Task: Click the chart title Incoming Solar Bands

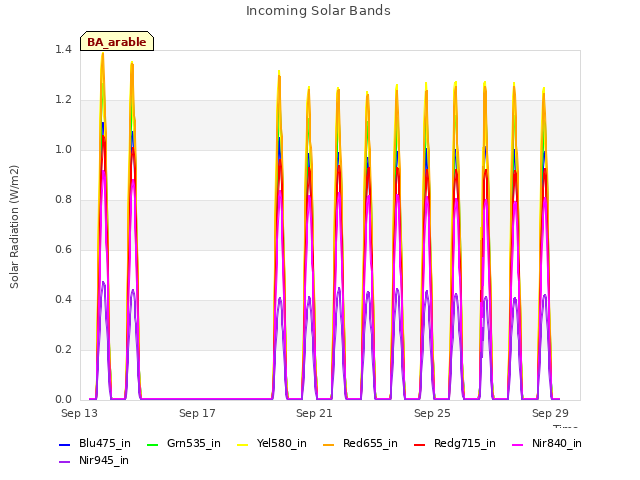Action: [318, 11]
